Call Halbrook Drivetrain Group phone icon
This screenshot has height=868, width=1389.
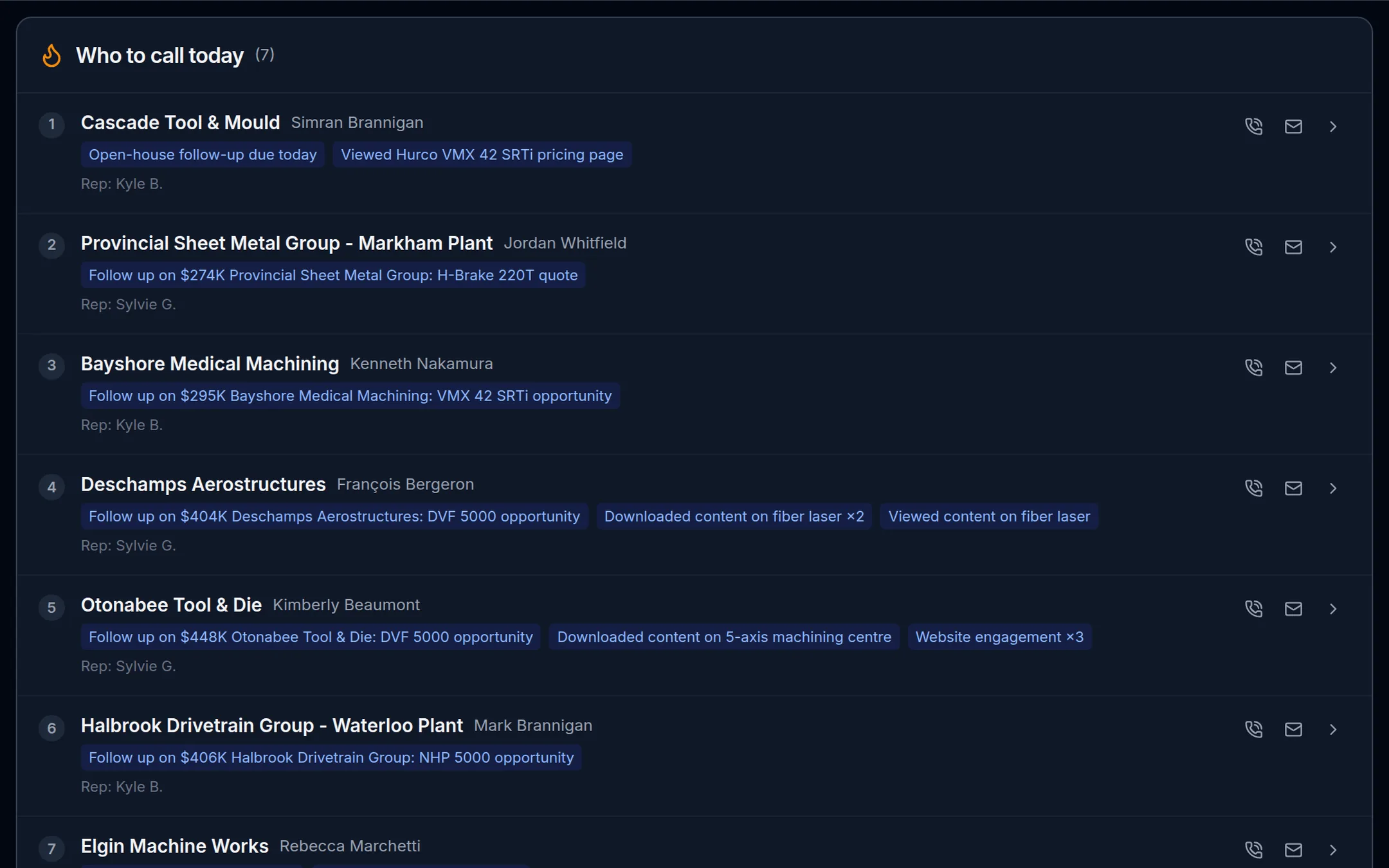click(x=1253, y=729)
